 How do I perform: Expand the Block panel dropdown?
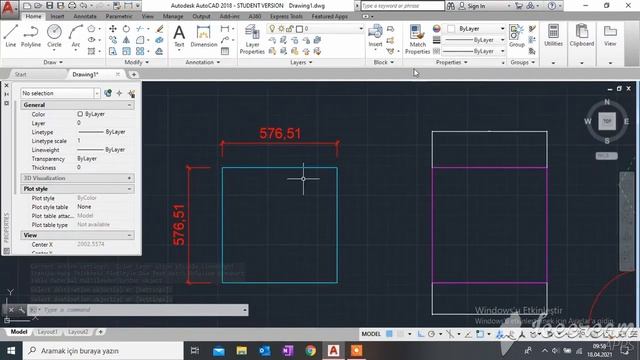pyautogui.click(x=384, y=62)
